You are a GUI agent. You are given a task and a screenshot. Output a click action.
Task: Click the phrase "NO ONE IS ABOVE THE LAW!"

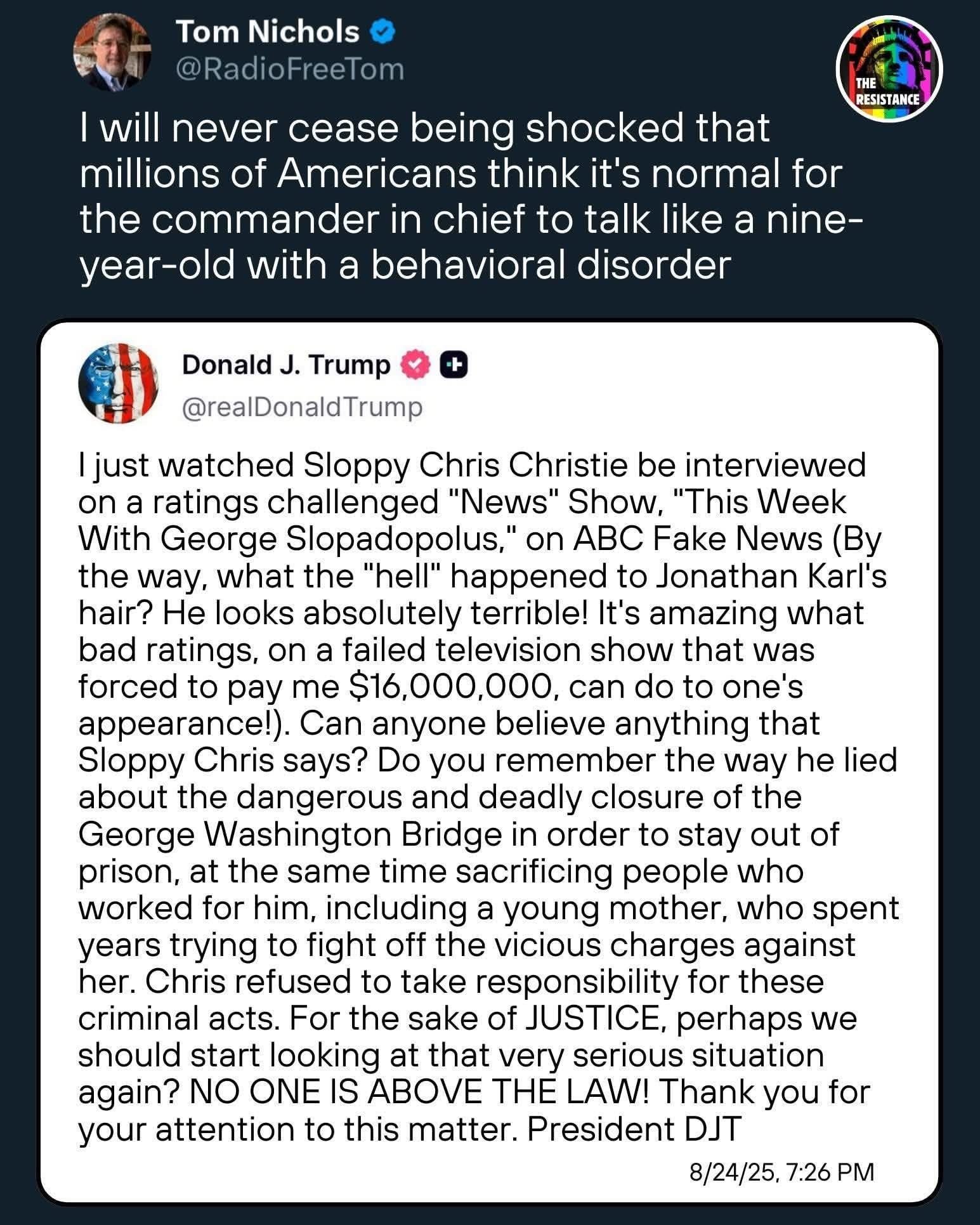coord(416,1092)
